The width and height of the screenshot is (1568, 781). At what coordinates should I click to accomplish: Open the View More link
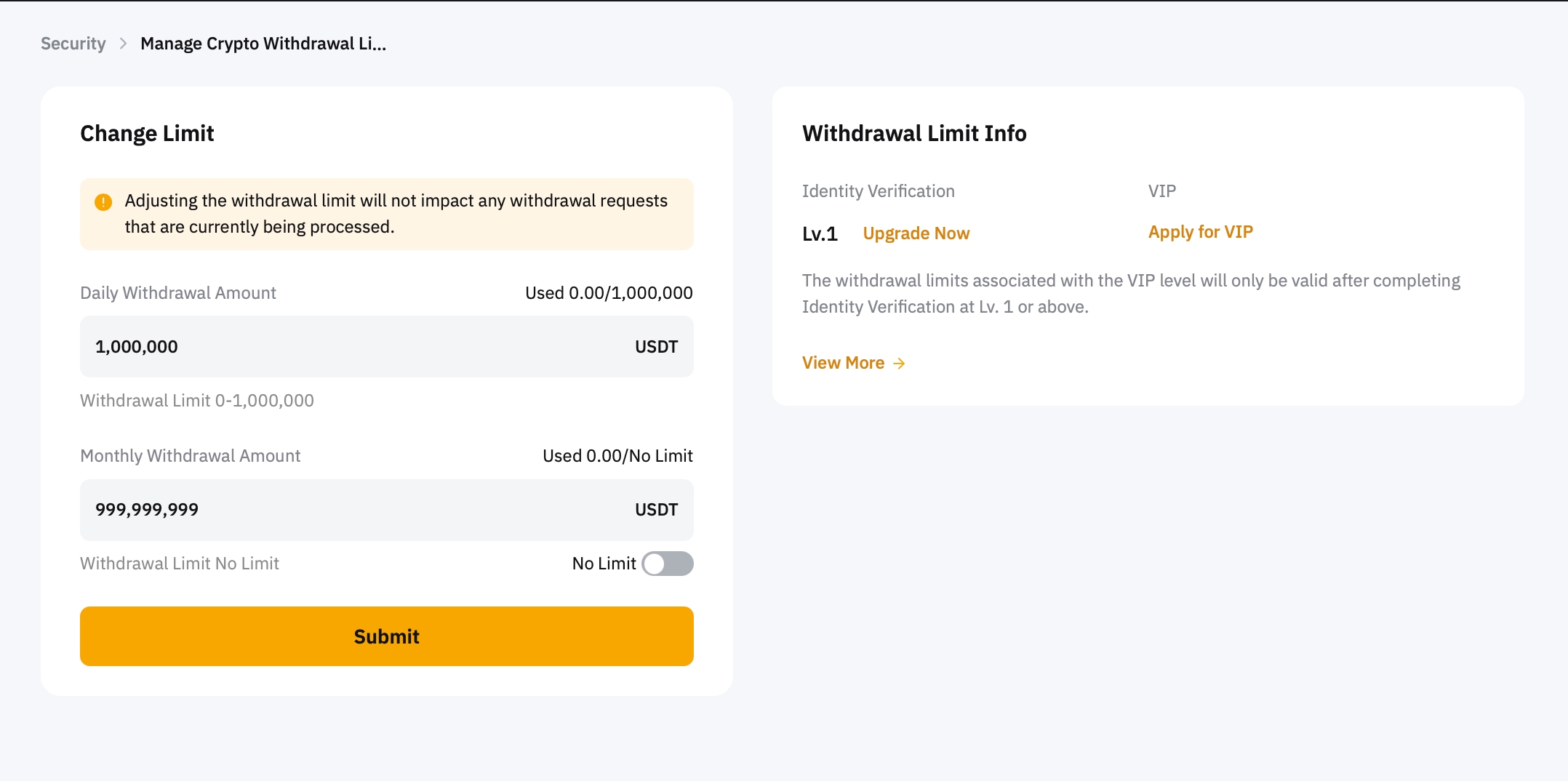coord(843,363)
